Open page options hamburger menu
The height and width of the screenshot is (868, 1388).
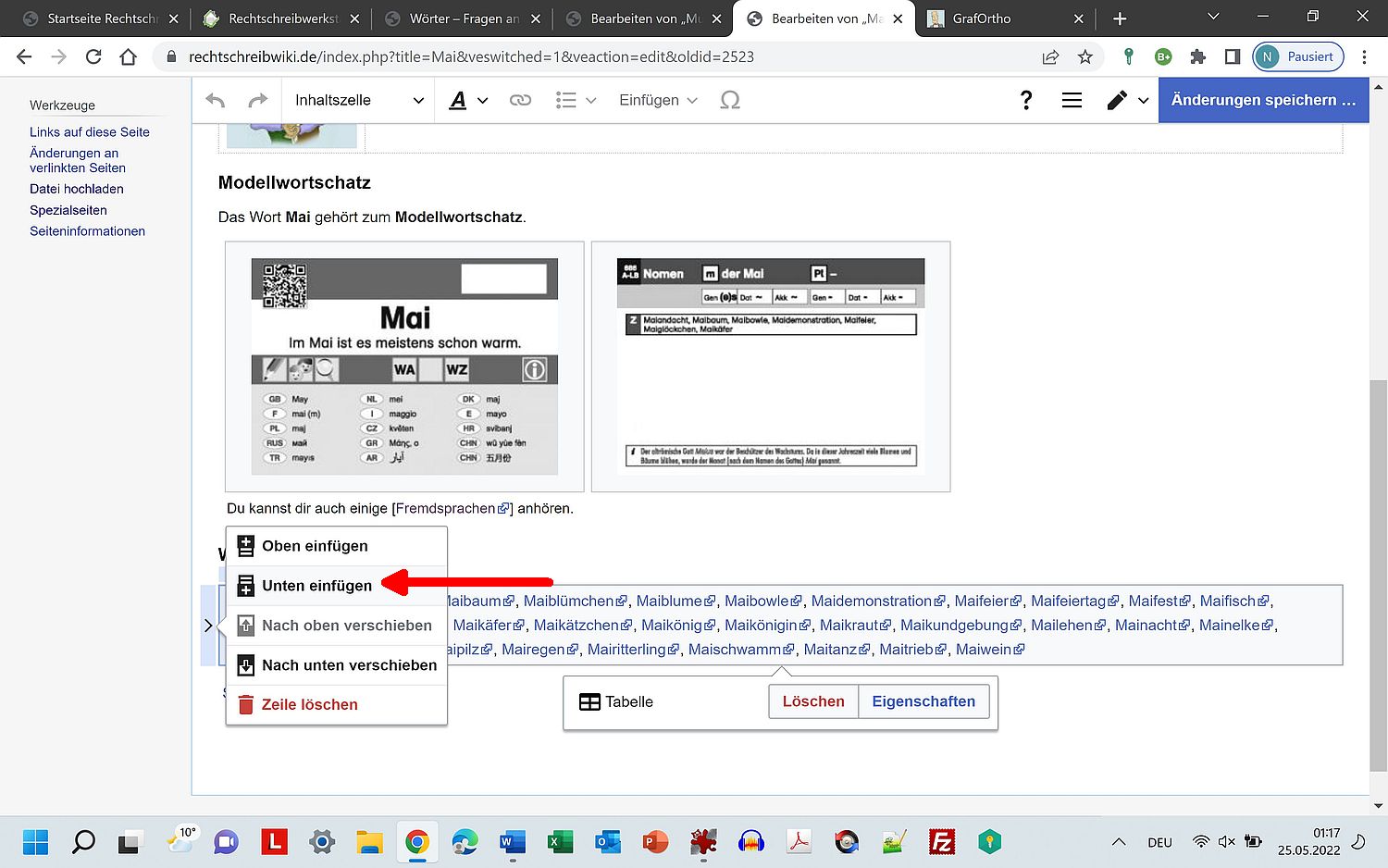1072,100
